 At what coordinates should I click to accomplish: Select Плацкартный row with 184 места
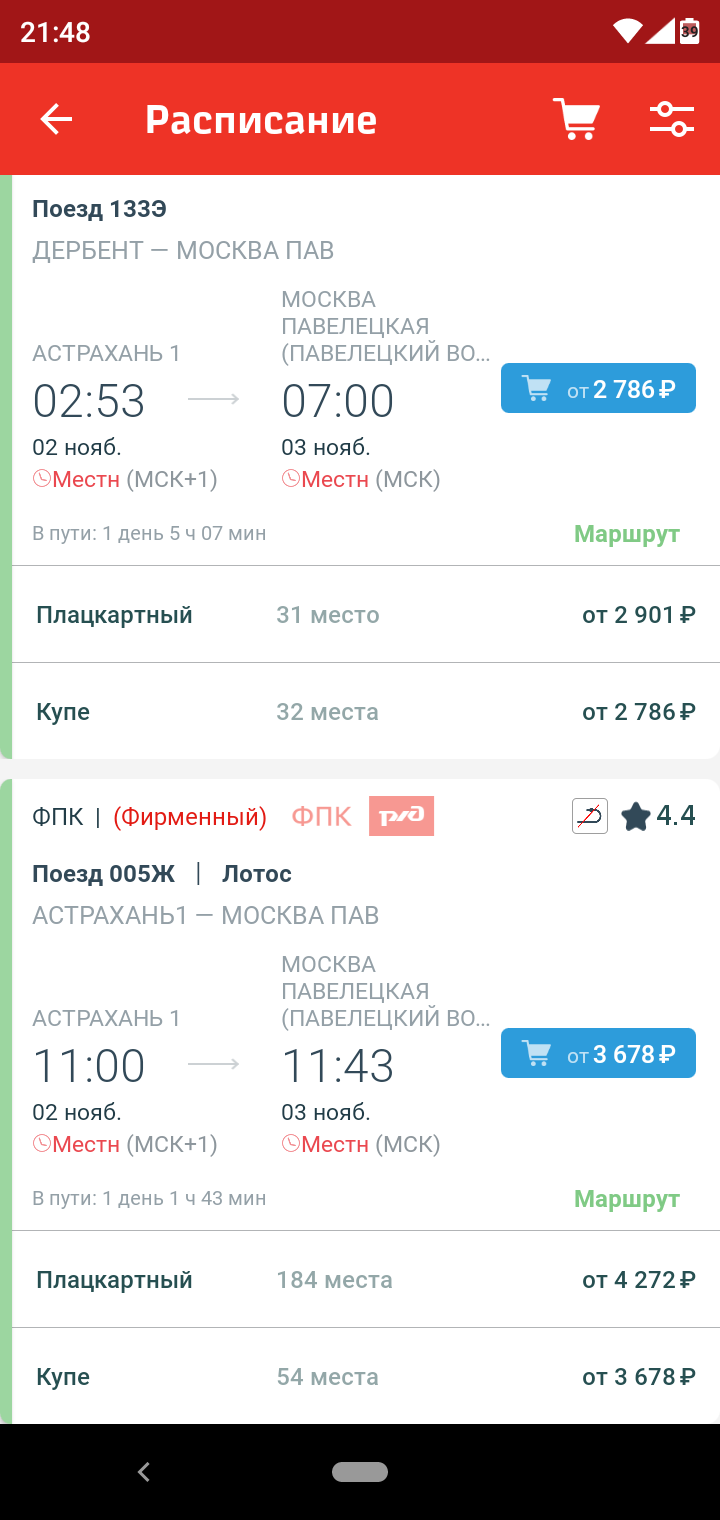(366, 1279)
